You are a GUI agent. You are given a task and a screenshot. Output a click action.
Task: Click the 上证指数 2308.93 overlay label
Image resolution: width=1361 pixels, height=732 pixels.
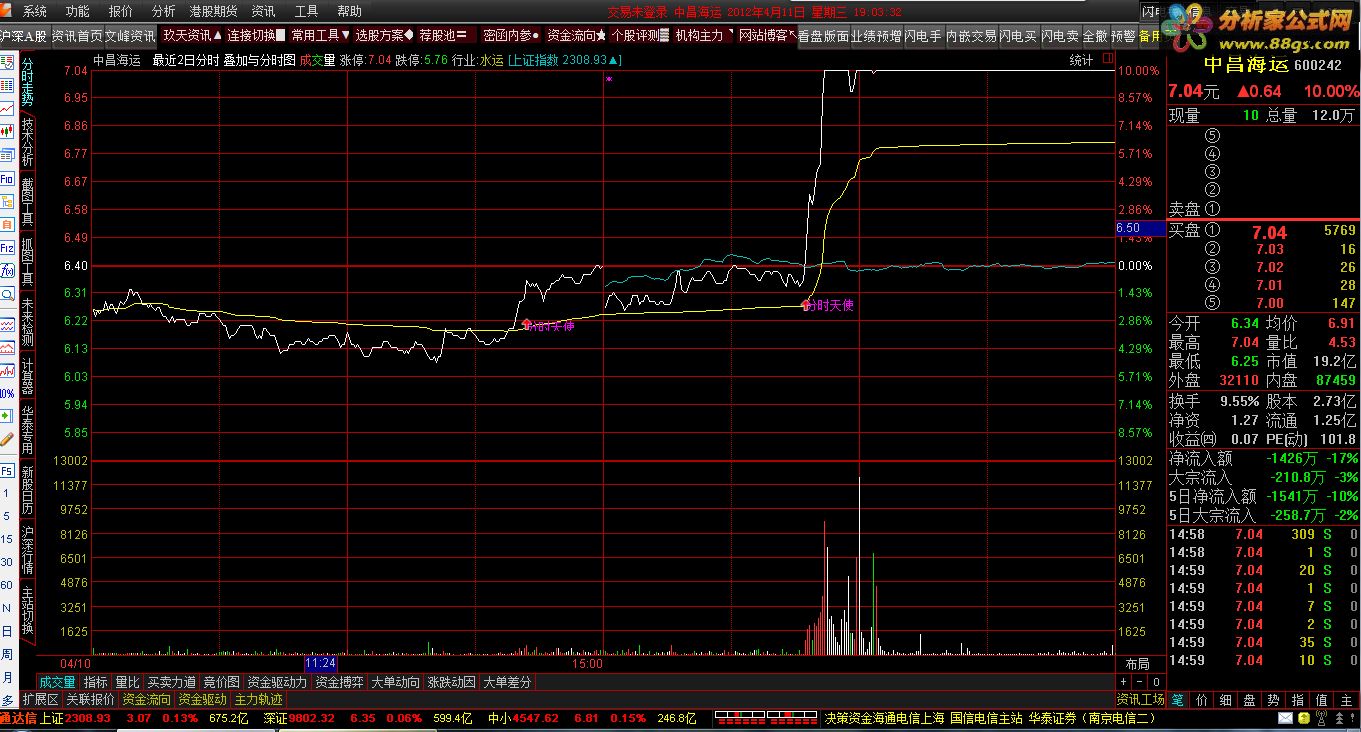565,60
